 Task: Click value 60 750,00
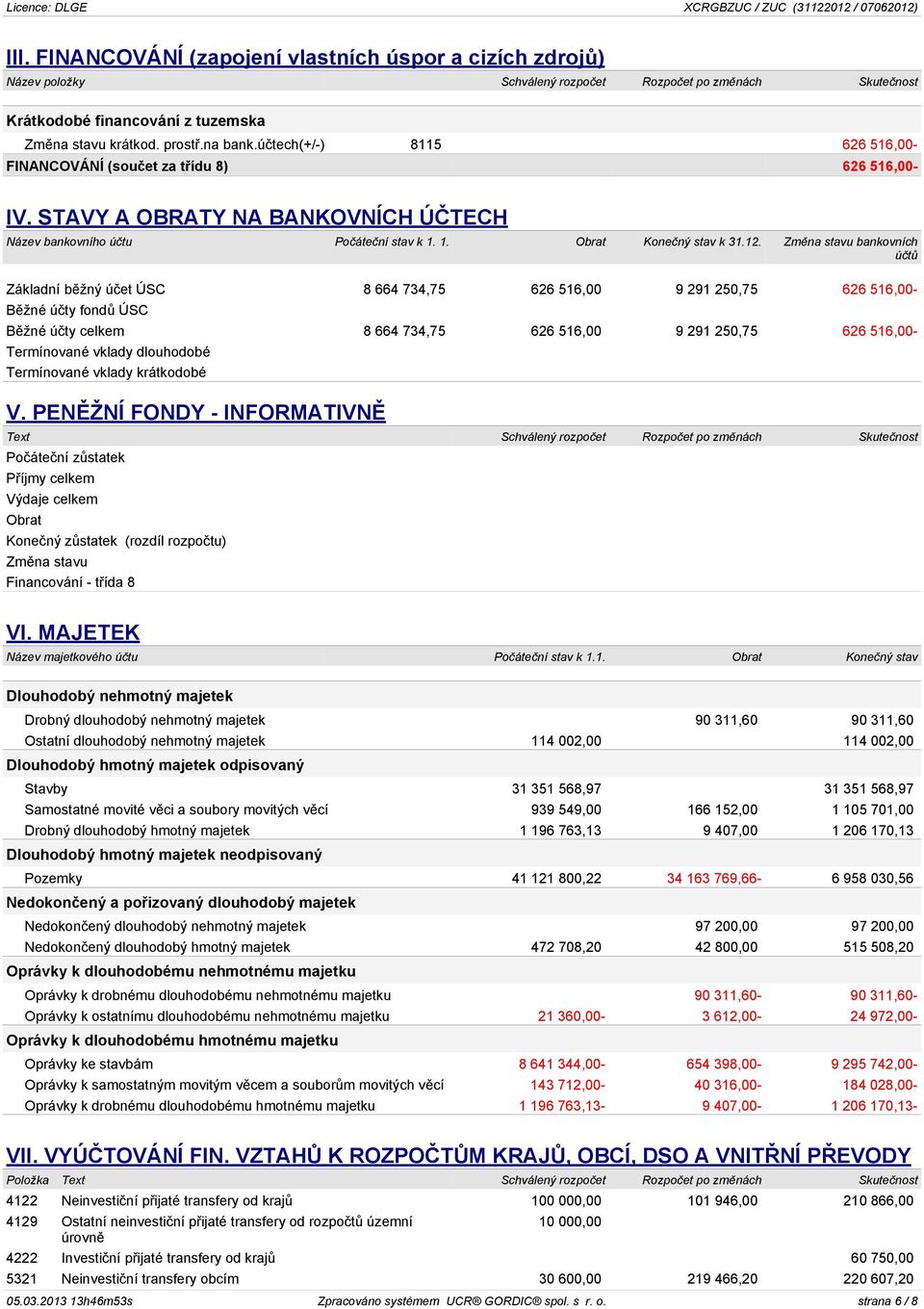pos(883,1258)
